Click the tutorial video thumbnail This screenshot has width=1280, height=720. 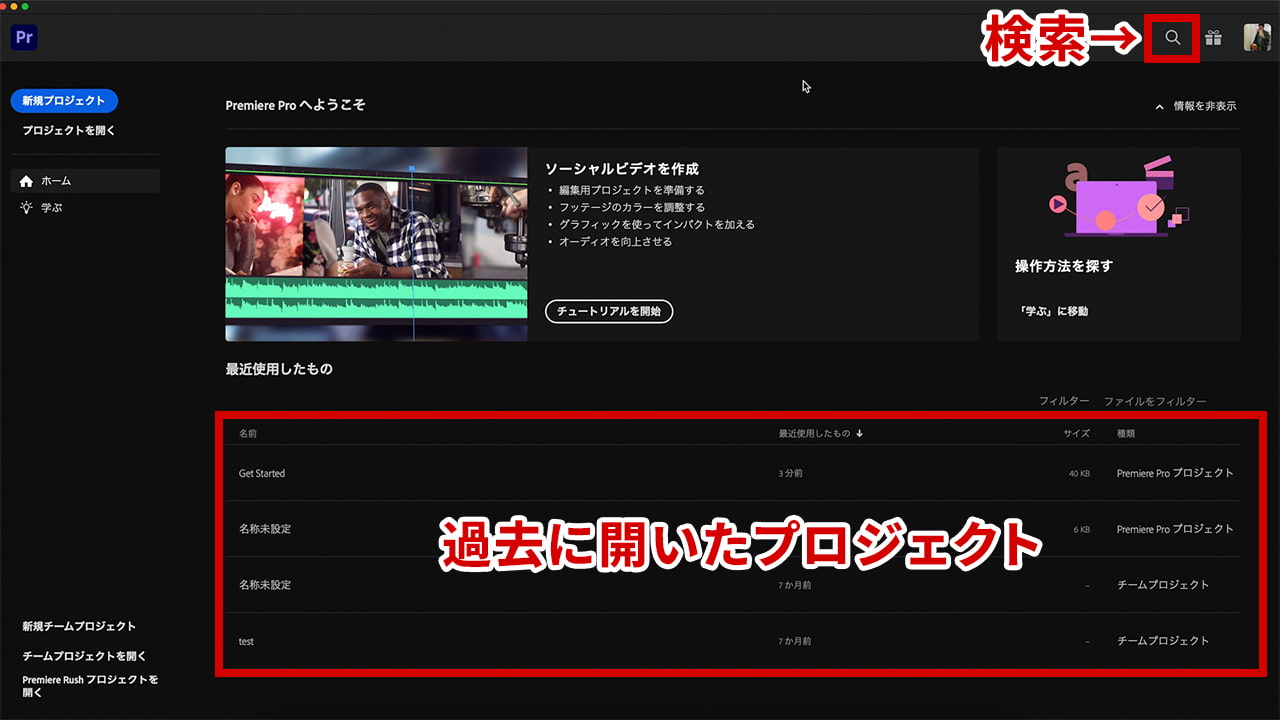[x=376, y=244]
